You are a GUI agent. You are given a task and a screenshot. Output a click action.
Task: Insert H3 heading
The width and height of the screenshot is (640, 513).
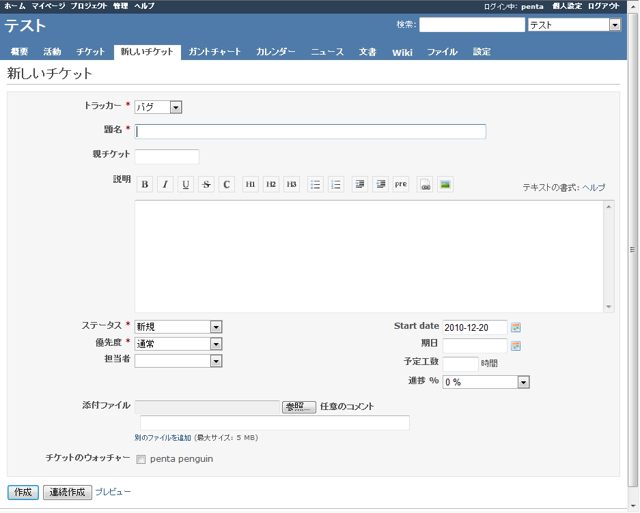[291, 184]
